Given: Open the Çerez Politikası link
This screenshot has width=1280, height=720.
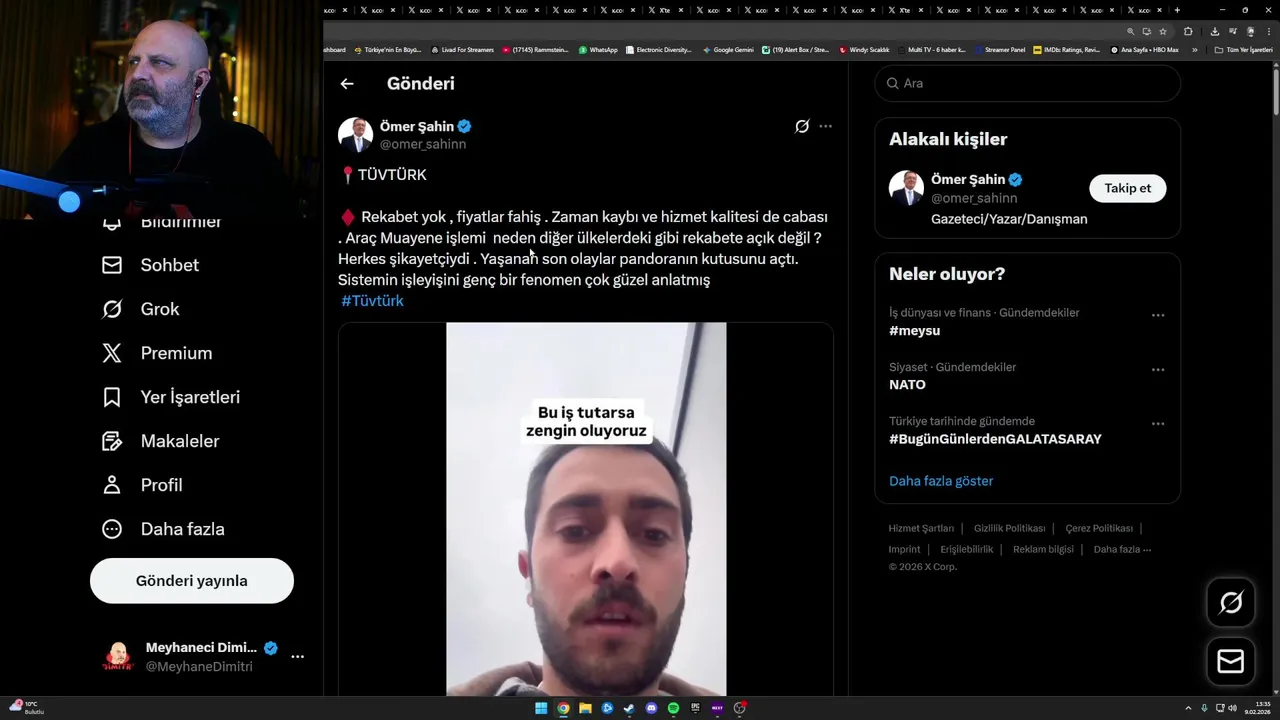Looking at the screenshot, I should [1099, 528].
